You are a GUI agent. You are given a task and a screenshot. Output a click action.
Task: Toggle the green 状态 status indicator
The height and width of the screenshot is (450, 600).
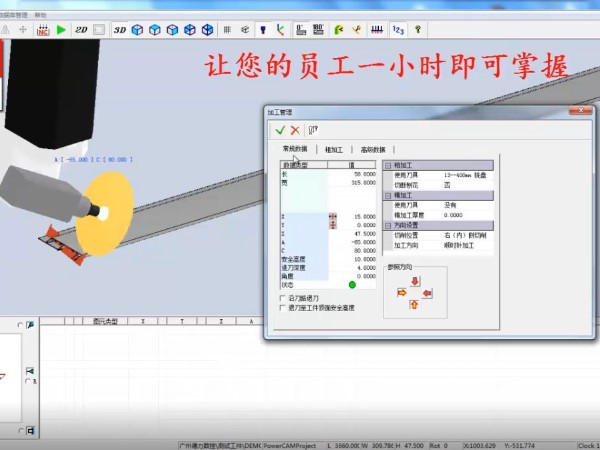tap(352, 285)
